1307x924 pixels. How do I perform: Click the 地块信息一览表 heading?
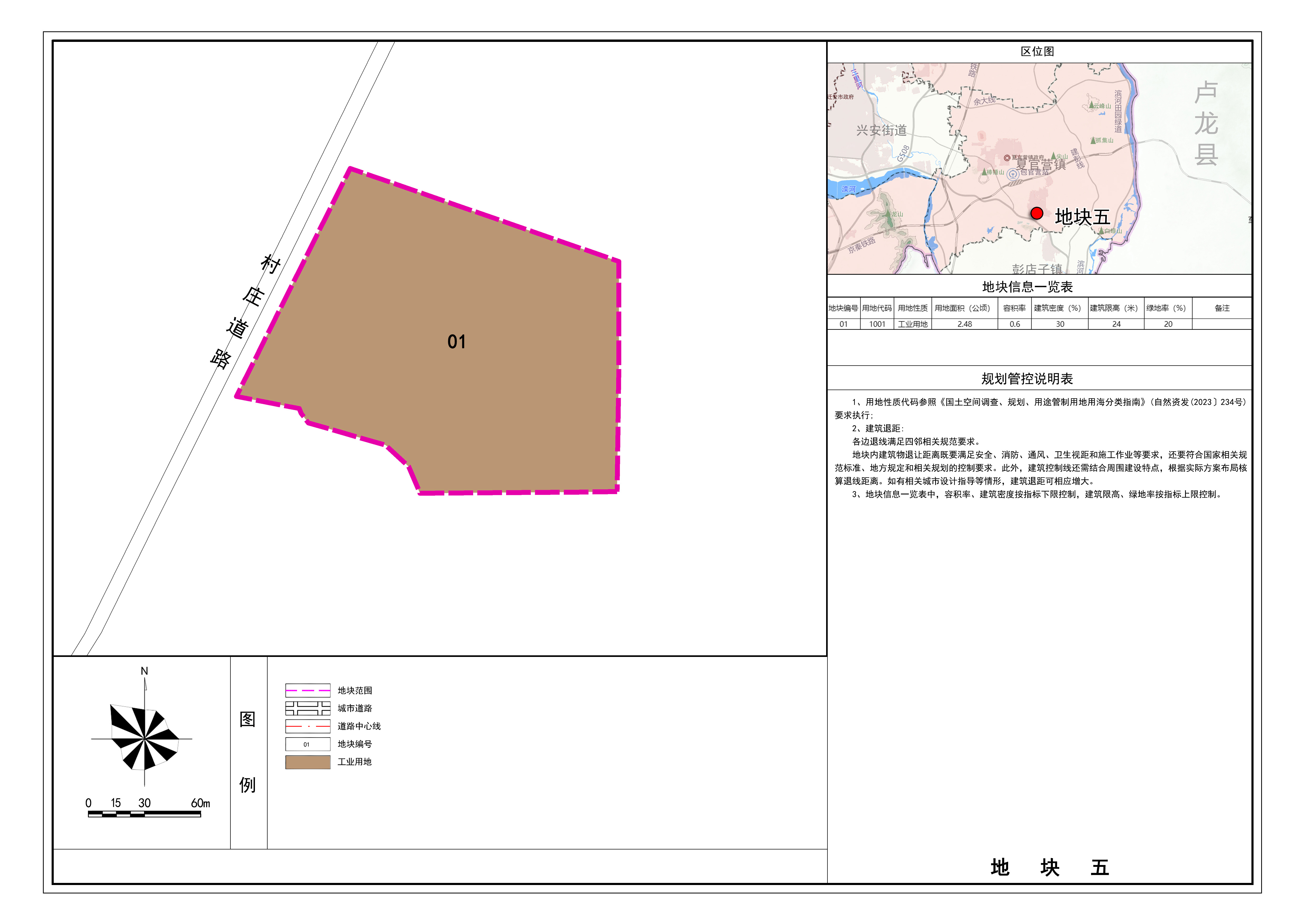pos(1028,287)
